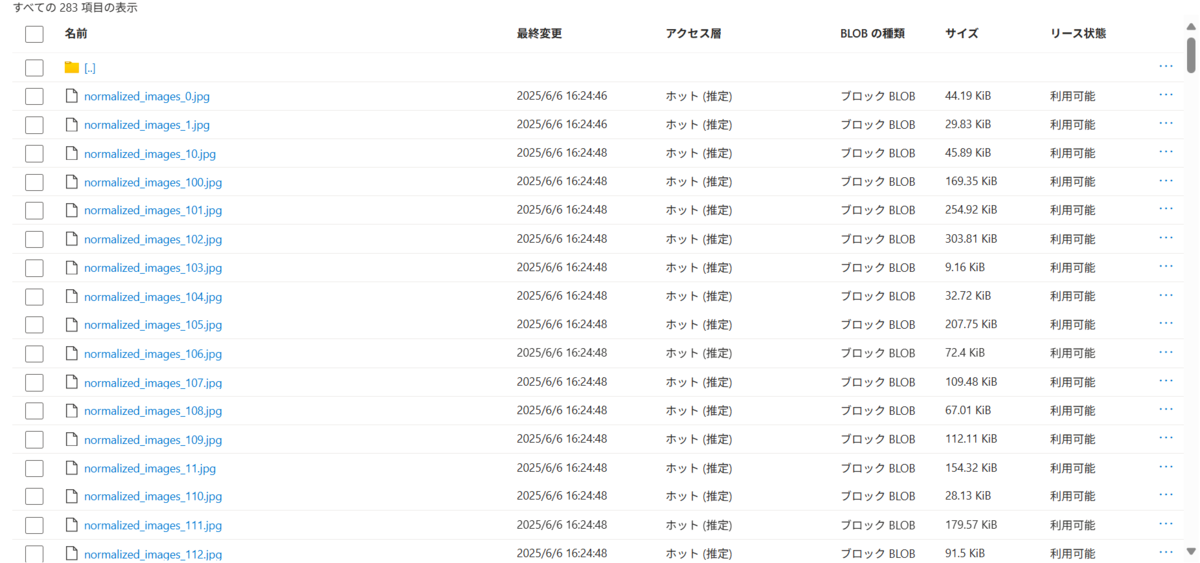1200x563 pixels.
Task: Click the 303.81 KiB size value
Action: coord(971,240)
